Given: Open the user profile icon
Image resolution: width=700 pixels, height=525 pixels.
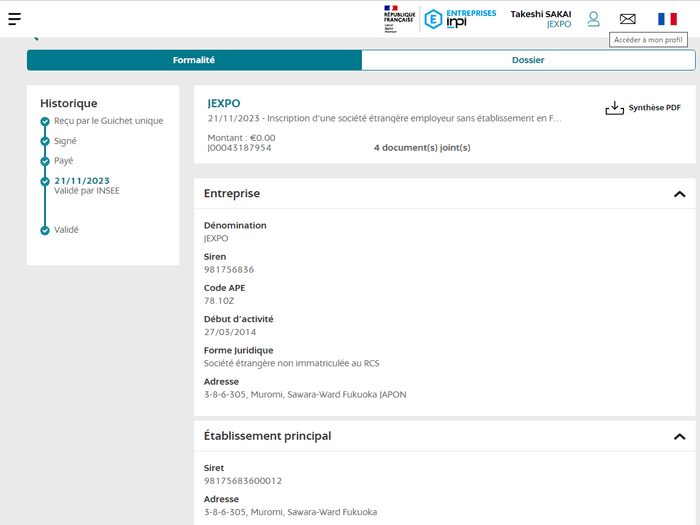Looking at the screenshot, I should point(593,19).
